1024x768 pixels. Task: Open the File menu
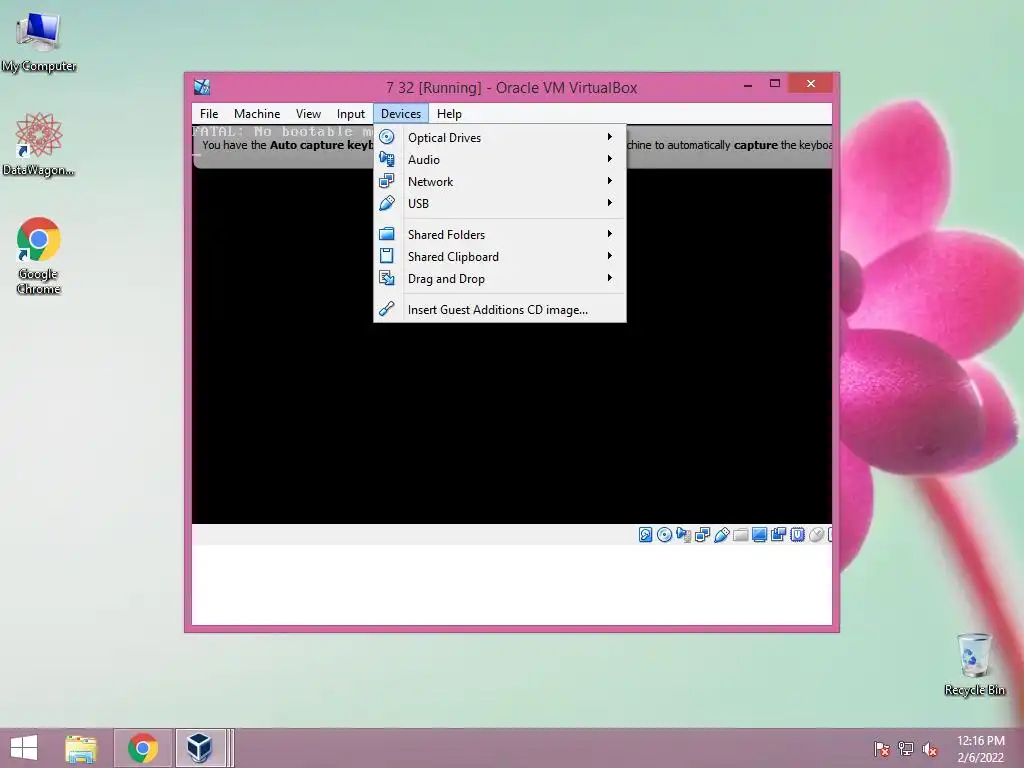point(209,114)
